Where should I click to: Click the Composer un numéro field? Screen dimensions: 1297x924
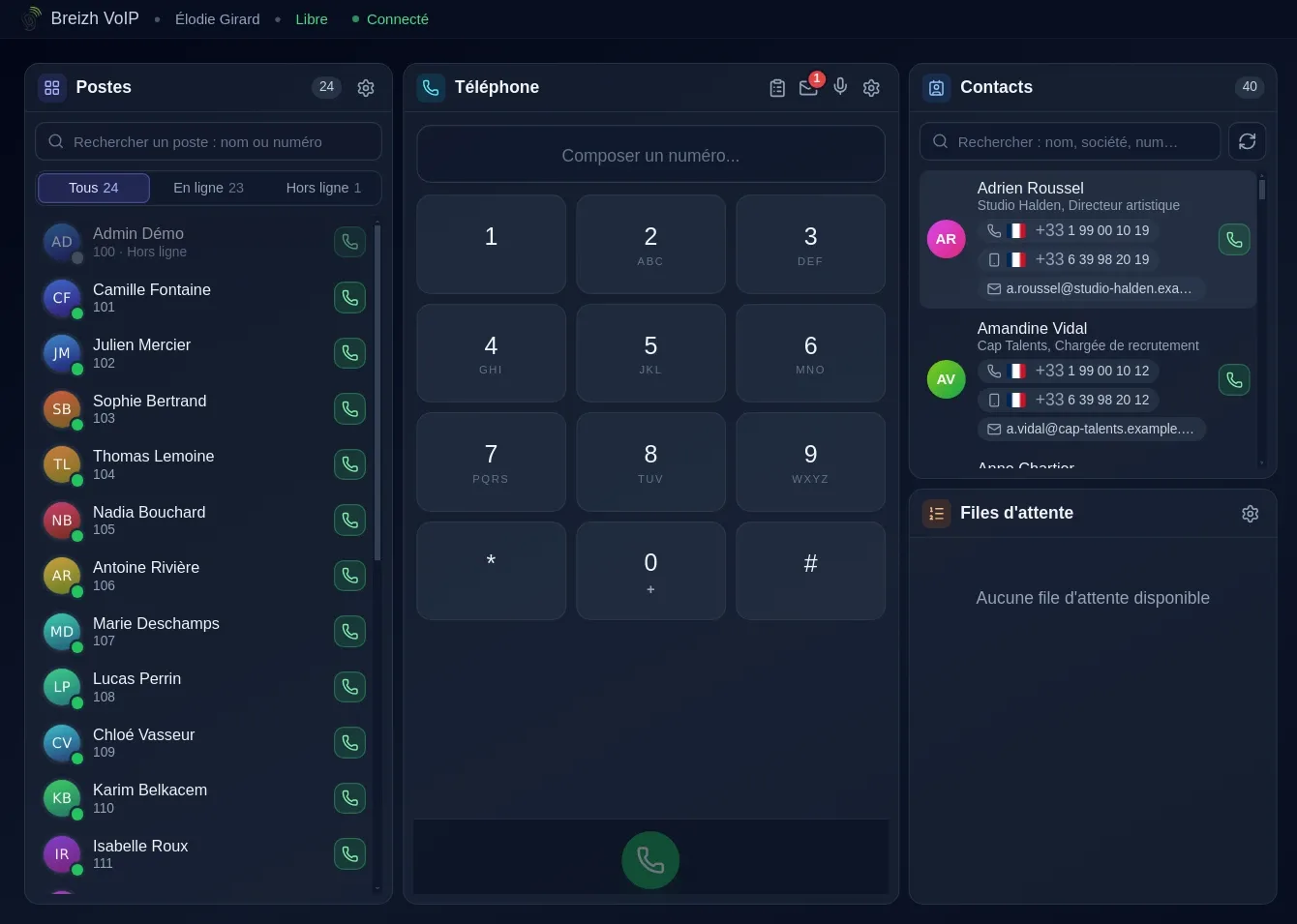650,155
